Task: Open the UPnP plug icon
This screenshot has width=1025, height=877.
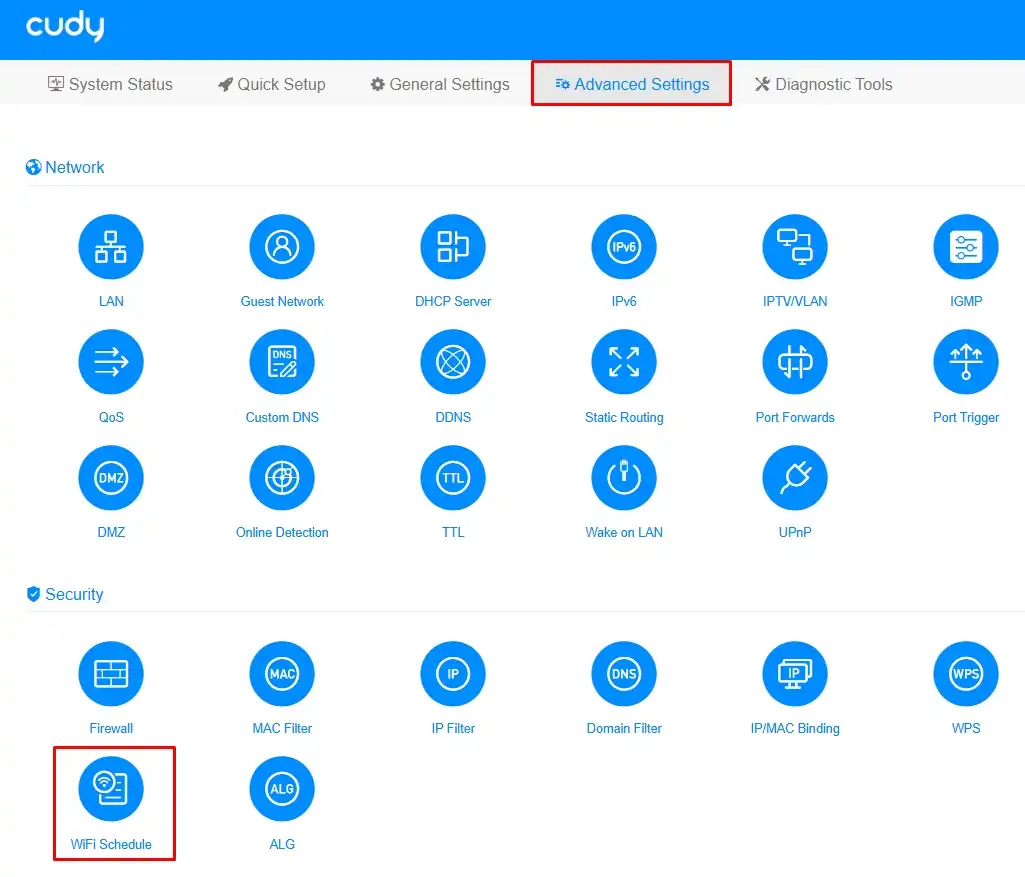Action: point(795,478)
